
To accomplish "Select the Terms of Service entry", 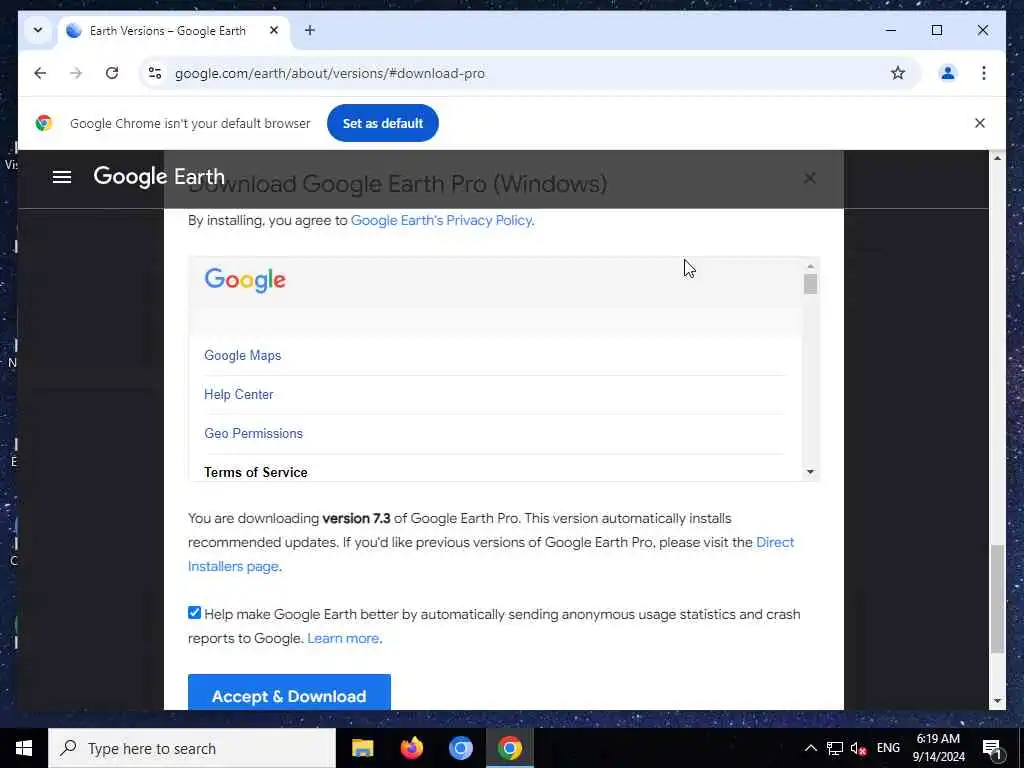I will 255,472.
